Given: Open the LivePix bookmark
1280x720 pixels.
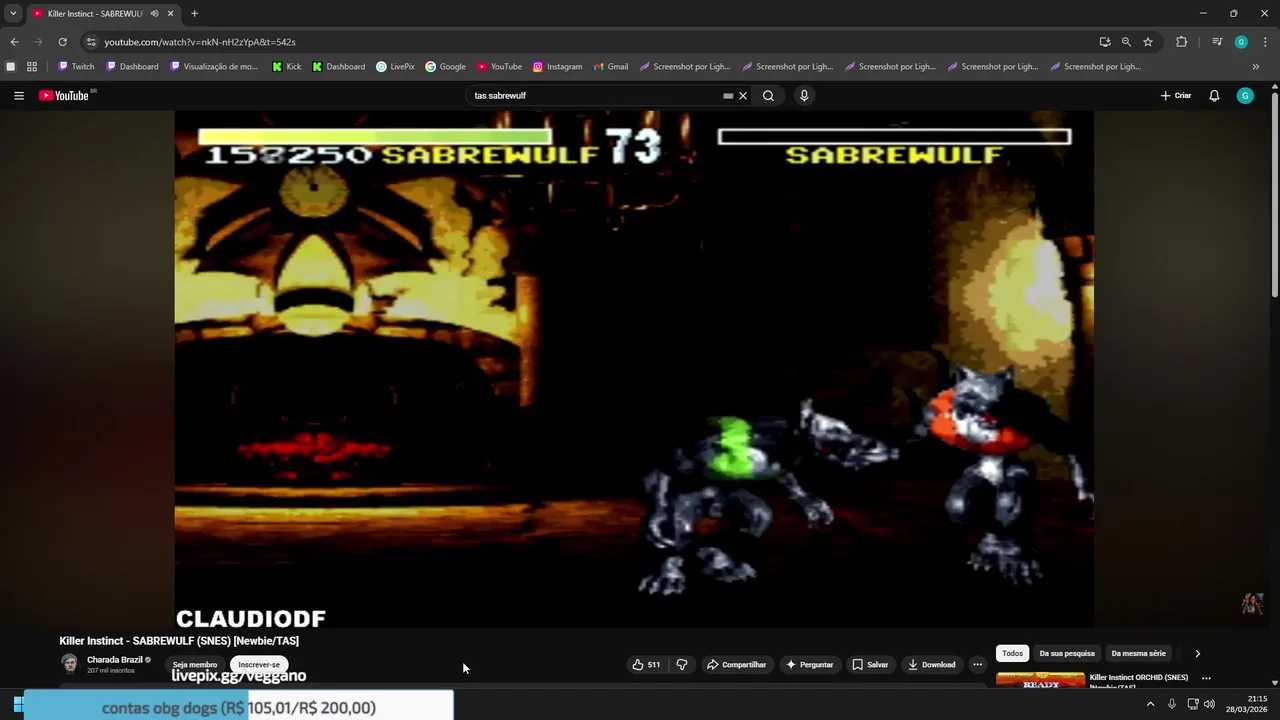Looking at the screenshot, I should pos(395,67).
